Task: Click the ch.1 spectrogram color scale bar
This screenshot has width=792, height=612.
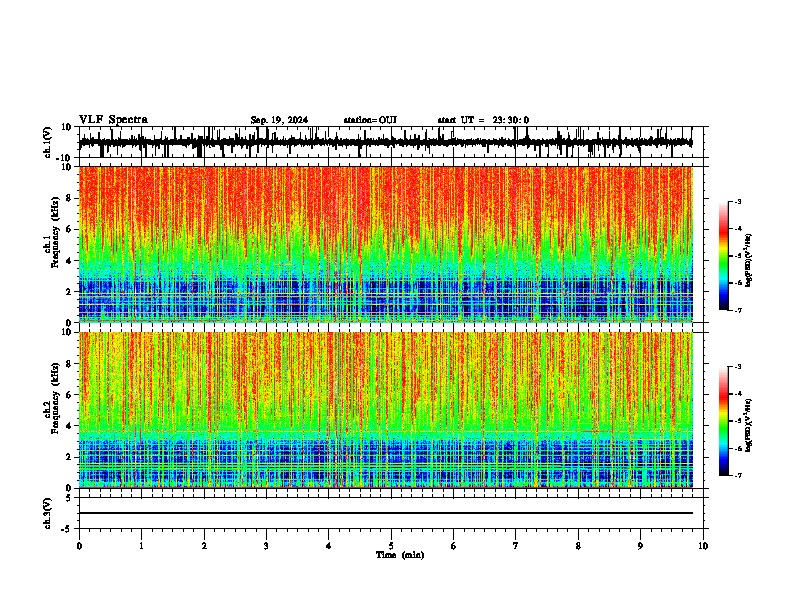Action: pos(724,256)
